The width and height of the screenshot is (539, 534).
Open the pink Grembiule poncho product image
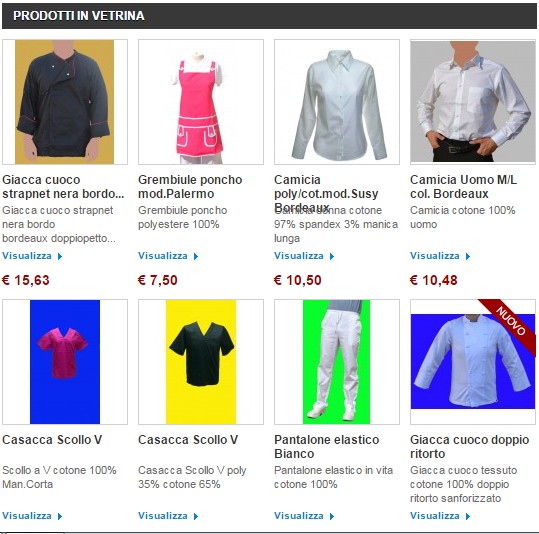[x=201, y=102]
